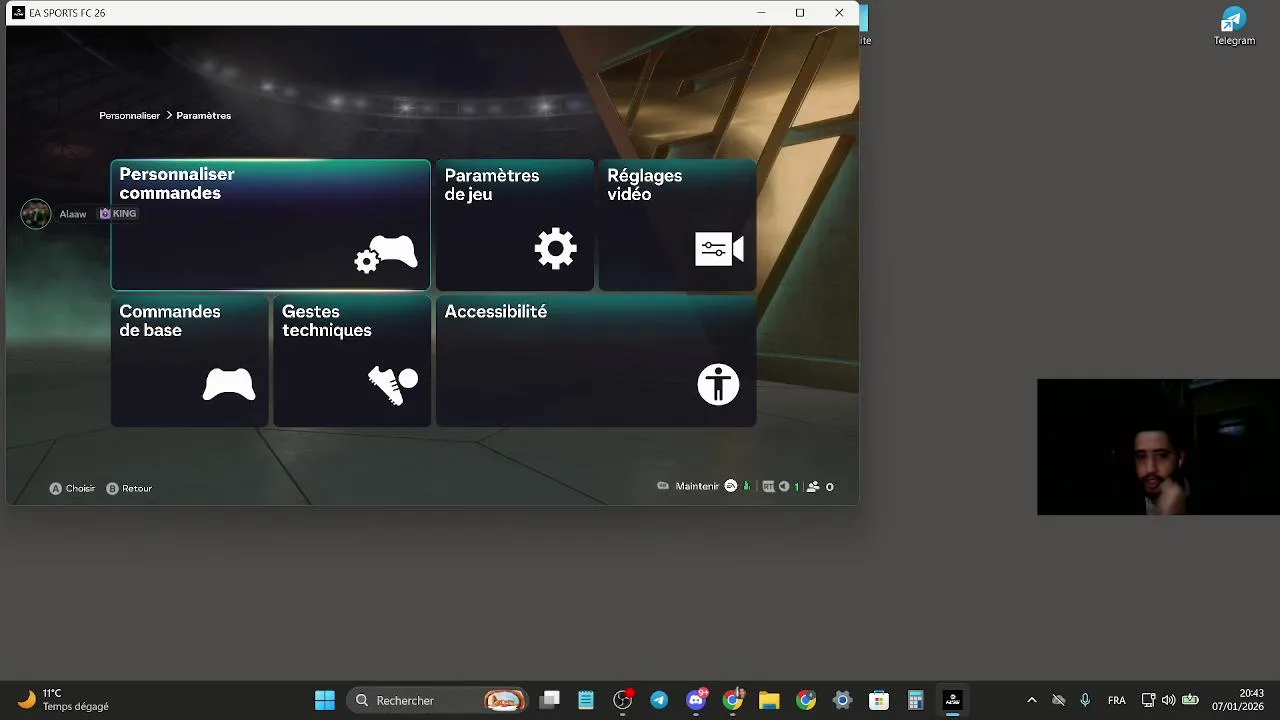Image resolution: width=1280 pixels, height=720 pixels.
Task: Open Telegram from the taskbar
Action: pos(660,700)
